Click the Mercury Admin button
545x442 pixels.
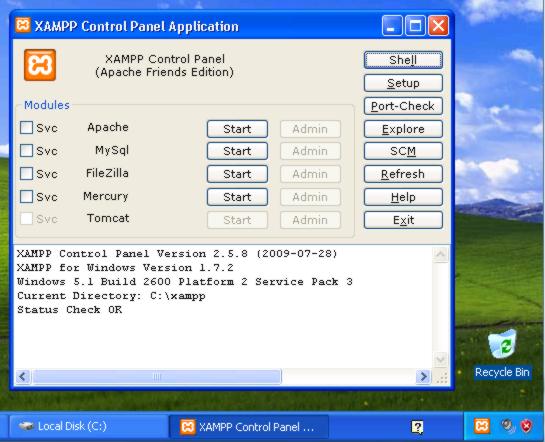(310, 197)
